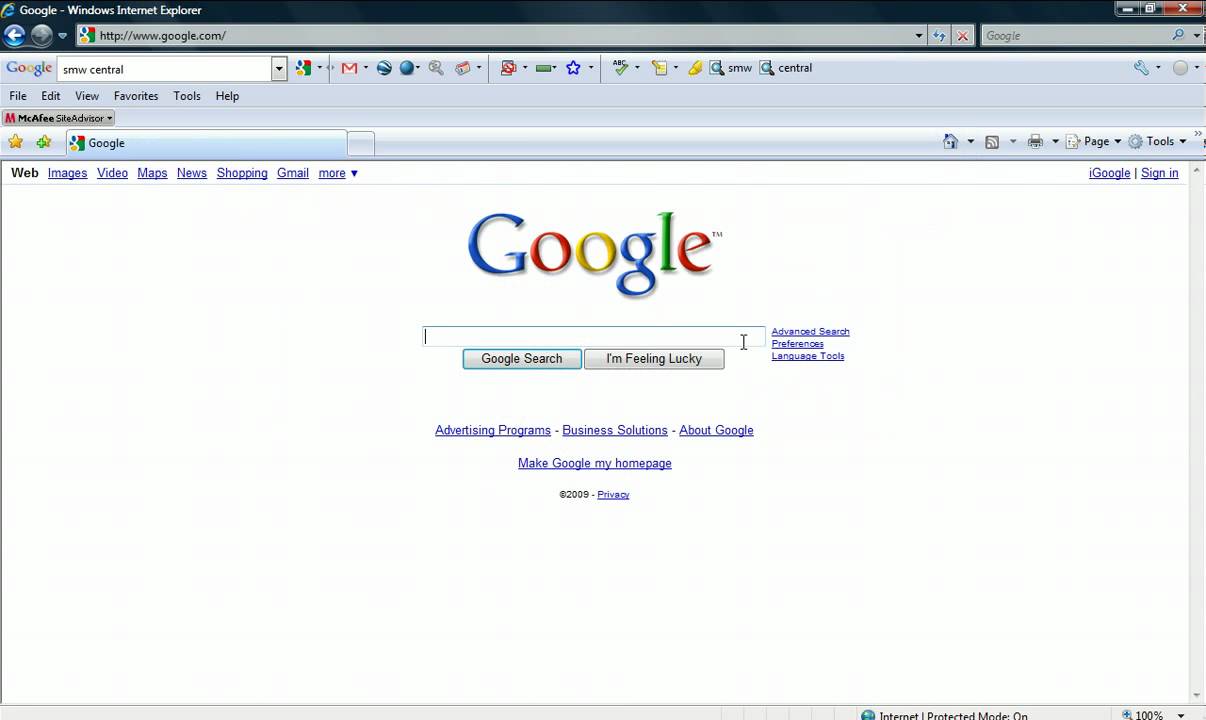Click the magnifier icon in the search box
Viewport: 1206px width, 720px height.
(x=1179, y=35)
